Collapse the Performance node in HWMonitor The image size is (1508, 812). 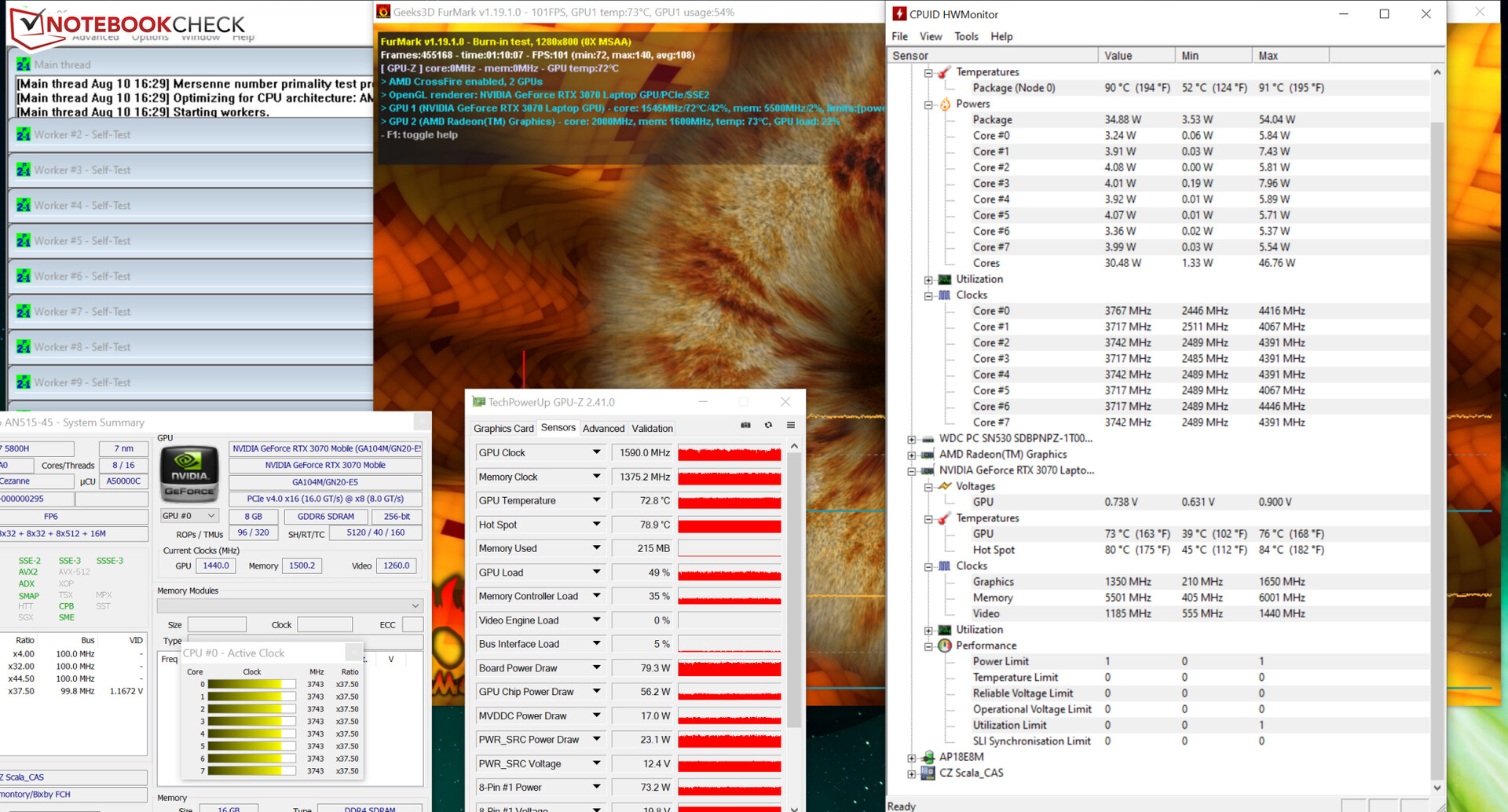928,646
